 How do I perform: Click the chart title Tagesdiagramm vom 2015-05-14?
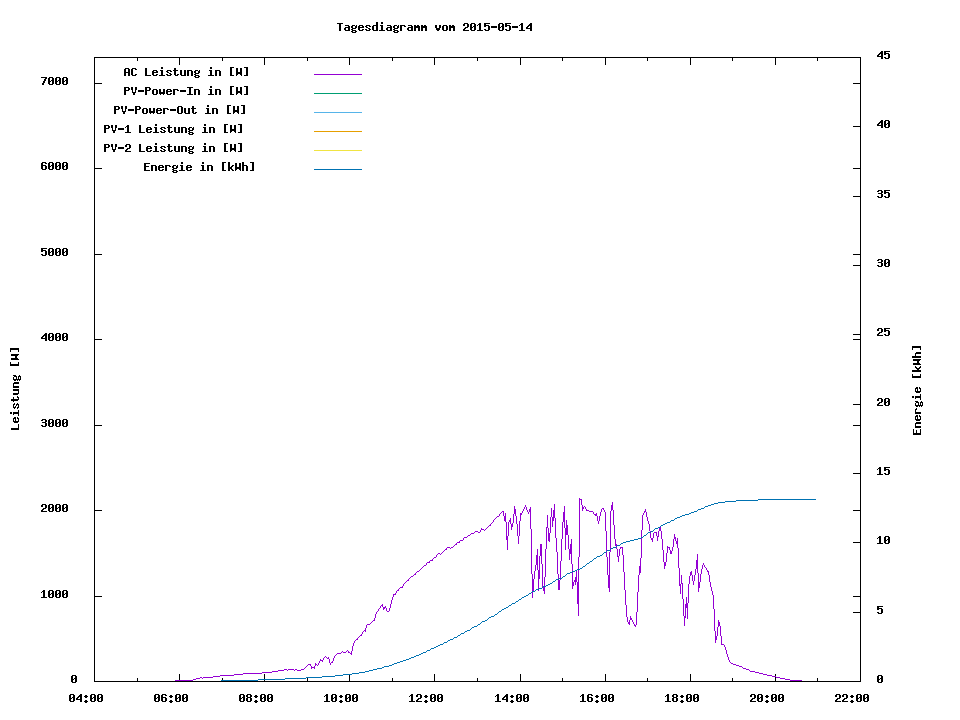tap(434, 27)
